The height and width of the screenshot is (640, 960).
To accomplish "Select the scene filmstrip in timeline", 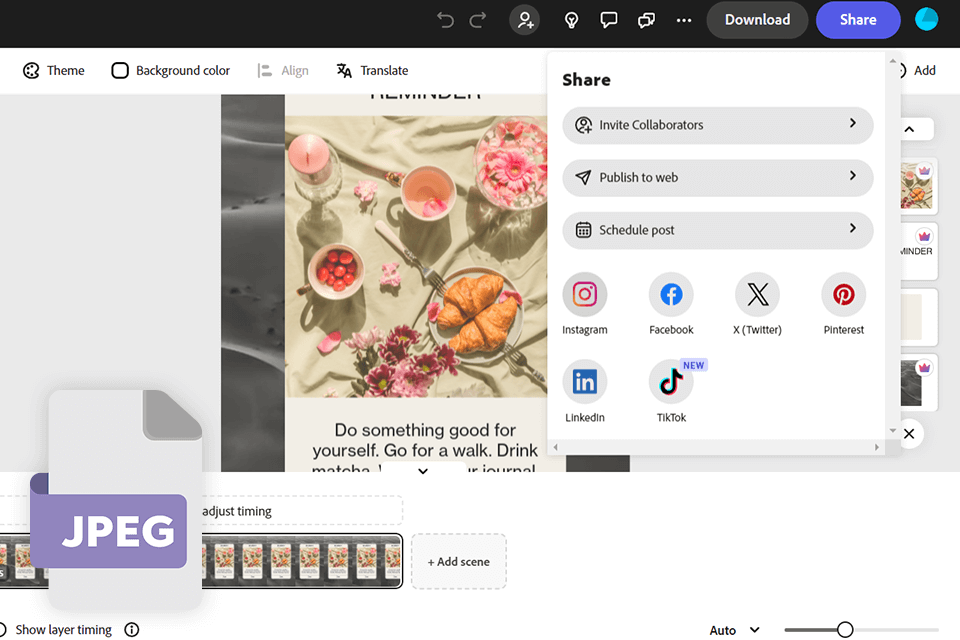I will pos(302,562).
